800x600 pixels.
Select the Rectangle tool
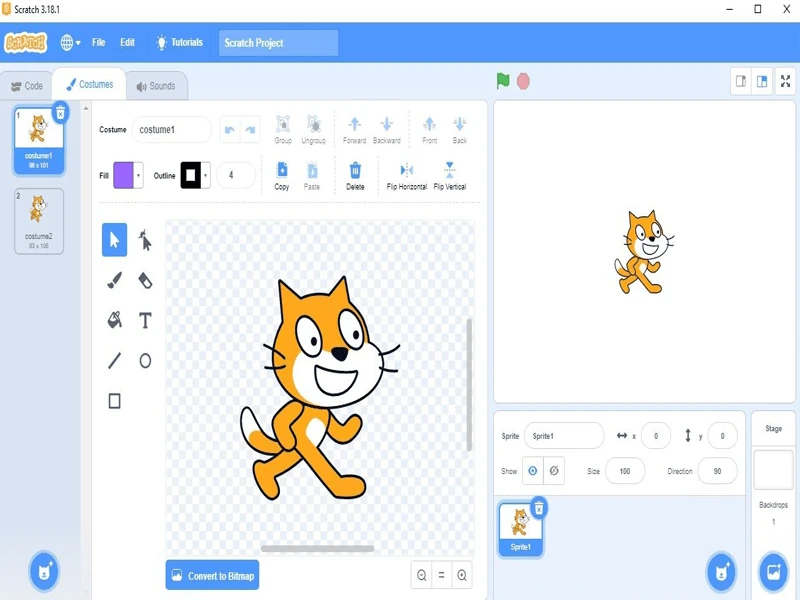[x=114, y=401]
